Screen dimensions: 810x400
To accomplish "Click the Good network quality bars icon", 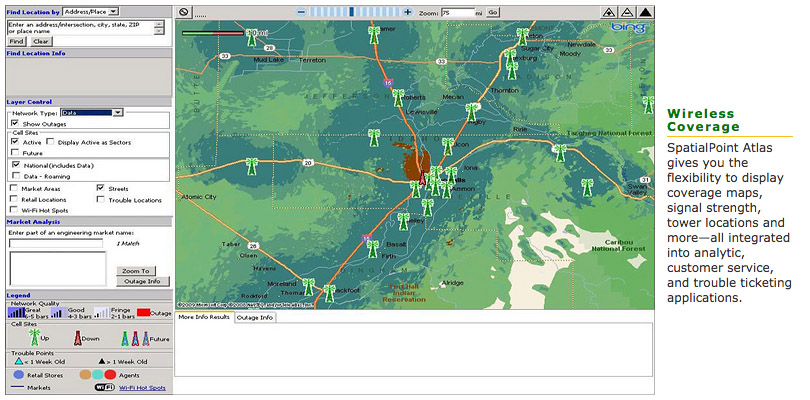I will pos(59,312).
